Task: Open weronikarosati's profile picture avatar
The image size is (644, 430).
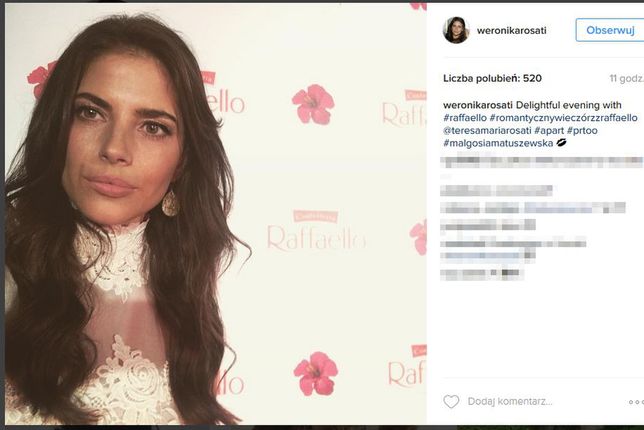Action: [456, 30]
